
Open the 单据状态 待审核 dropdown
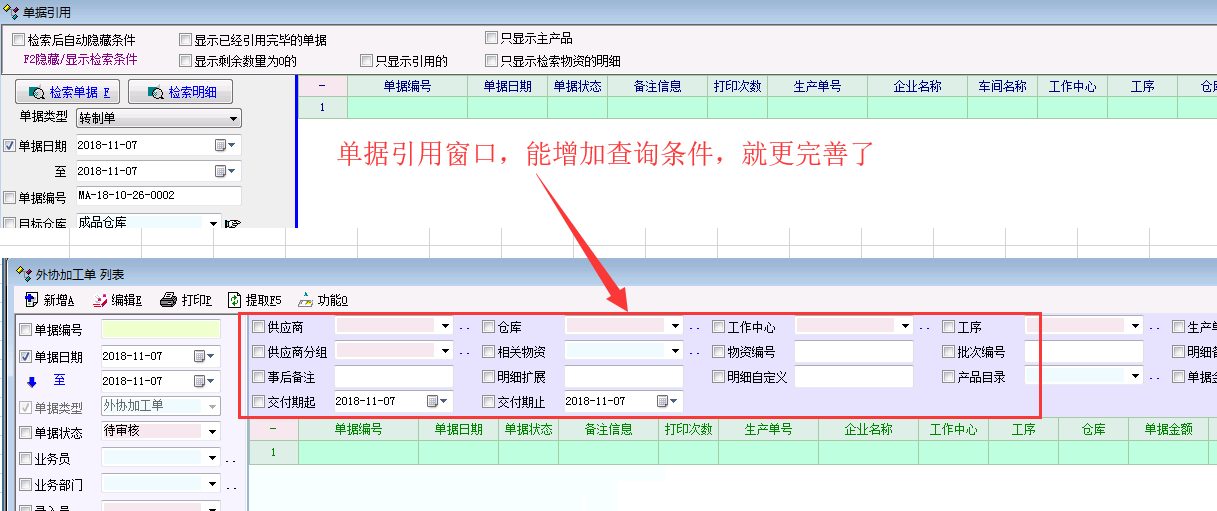click(211, 431)
